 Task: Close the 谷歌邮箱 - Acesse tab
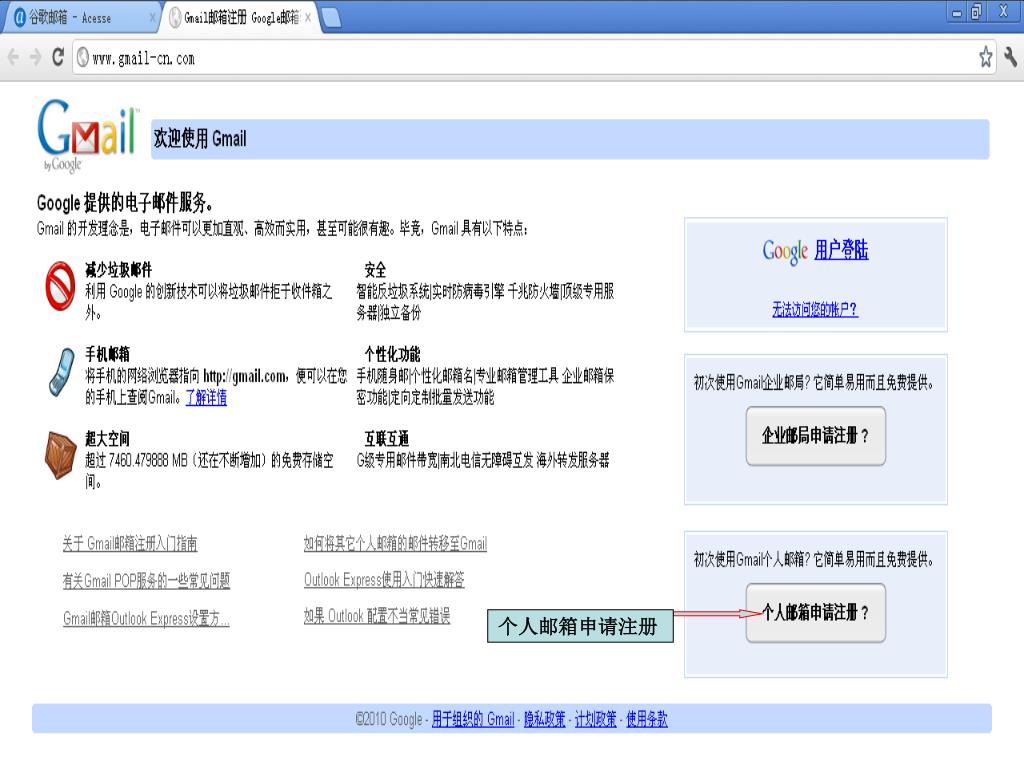tap(152, 18)
